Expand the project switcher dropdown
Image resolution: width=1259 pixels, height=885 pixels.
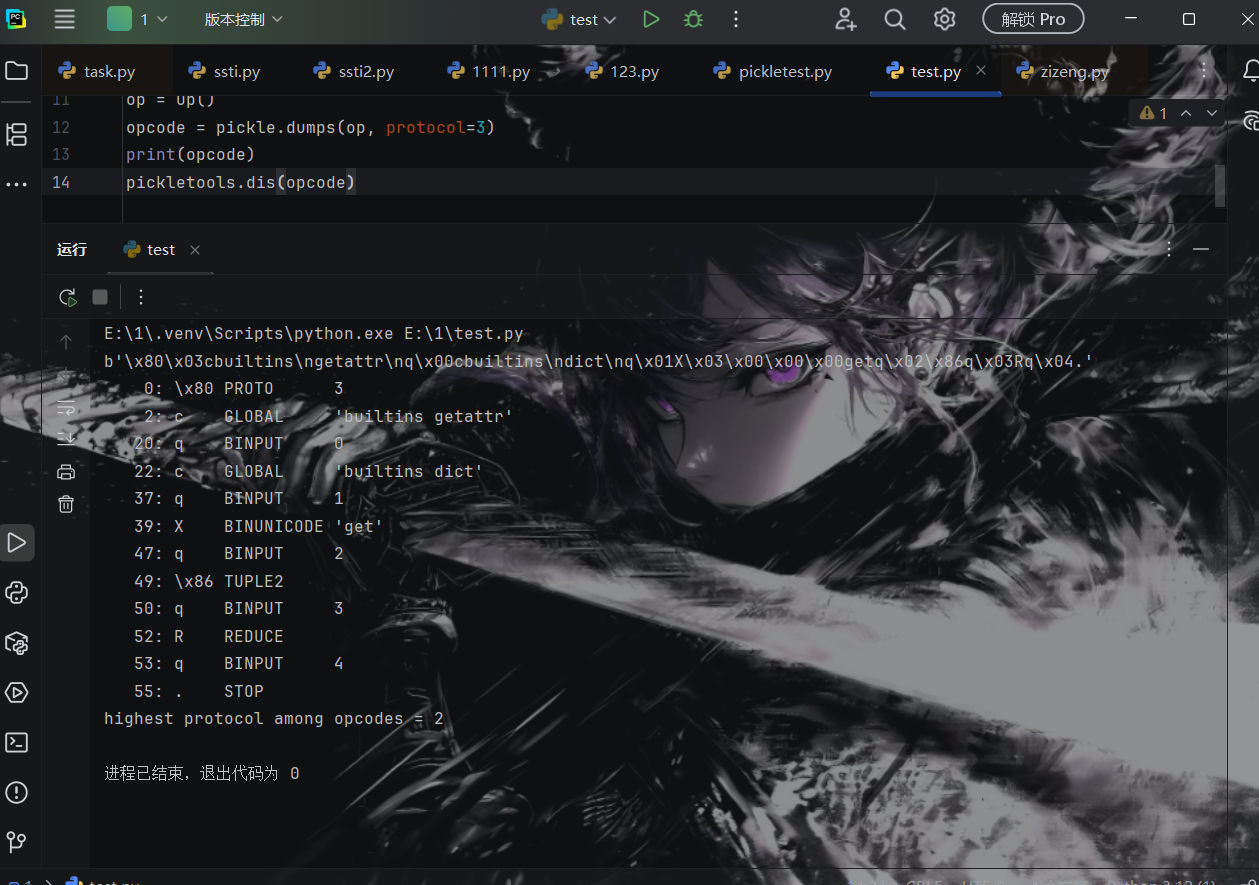click(x=138, y=19)
